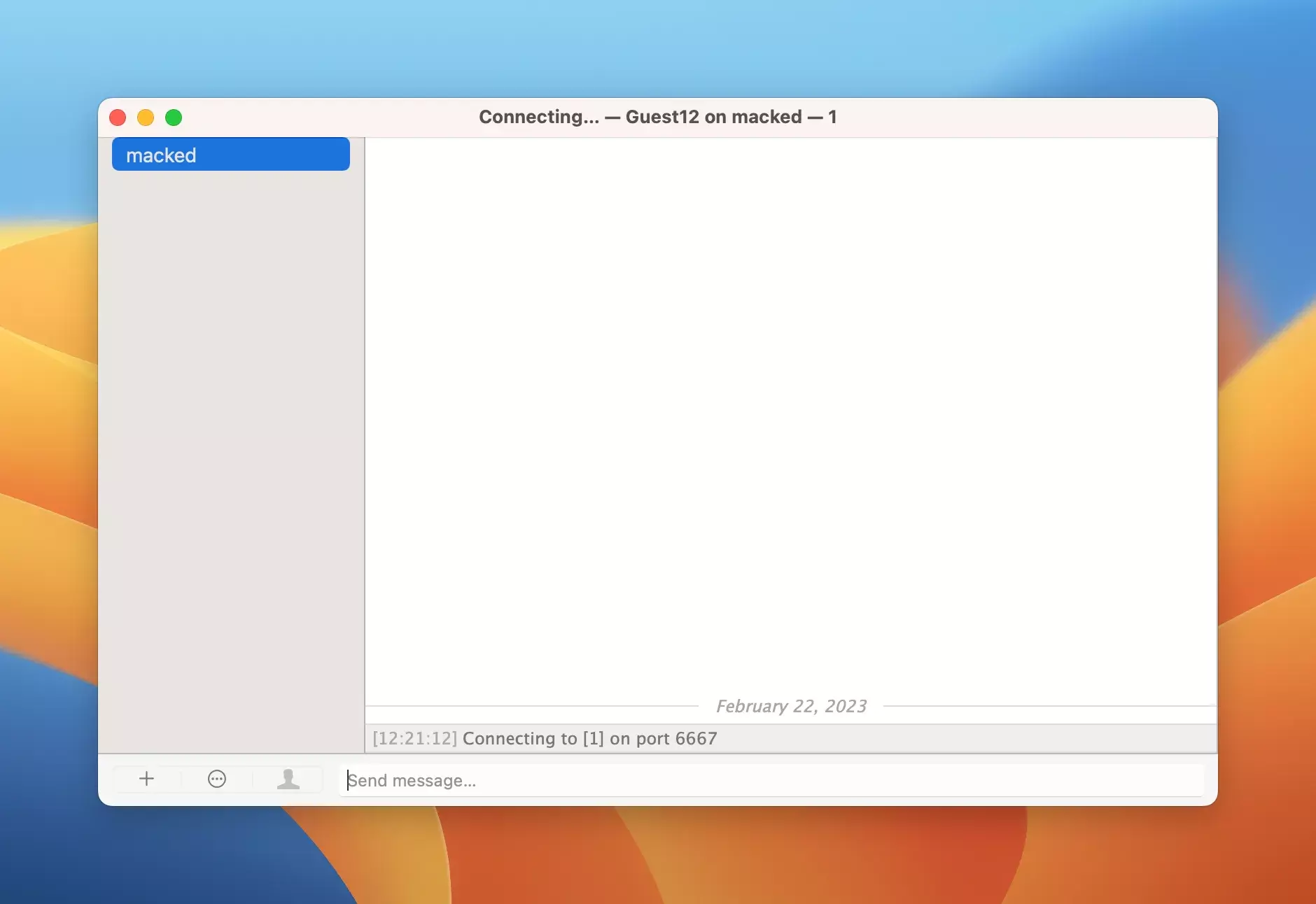Click 'Guest12' nickname in the title bar
The width and height of the screenshot is (1316, 904).
coord(661,117)
